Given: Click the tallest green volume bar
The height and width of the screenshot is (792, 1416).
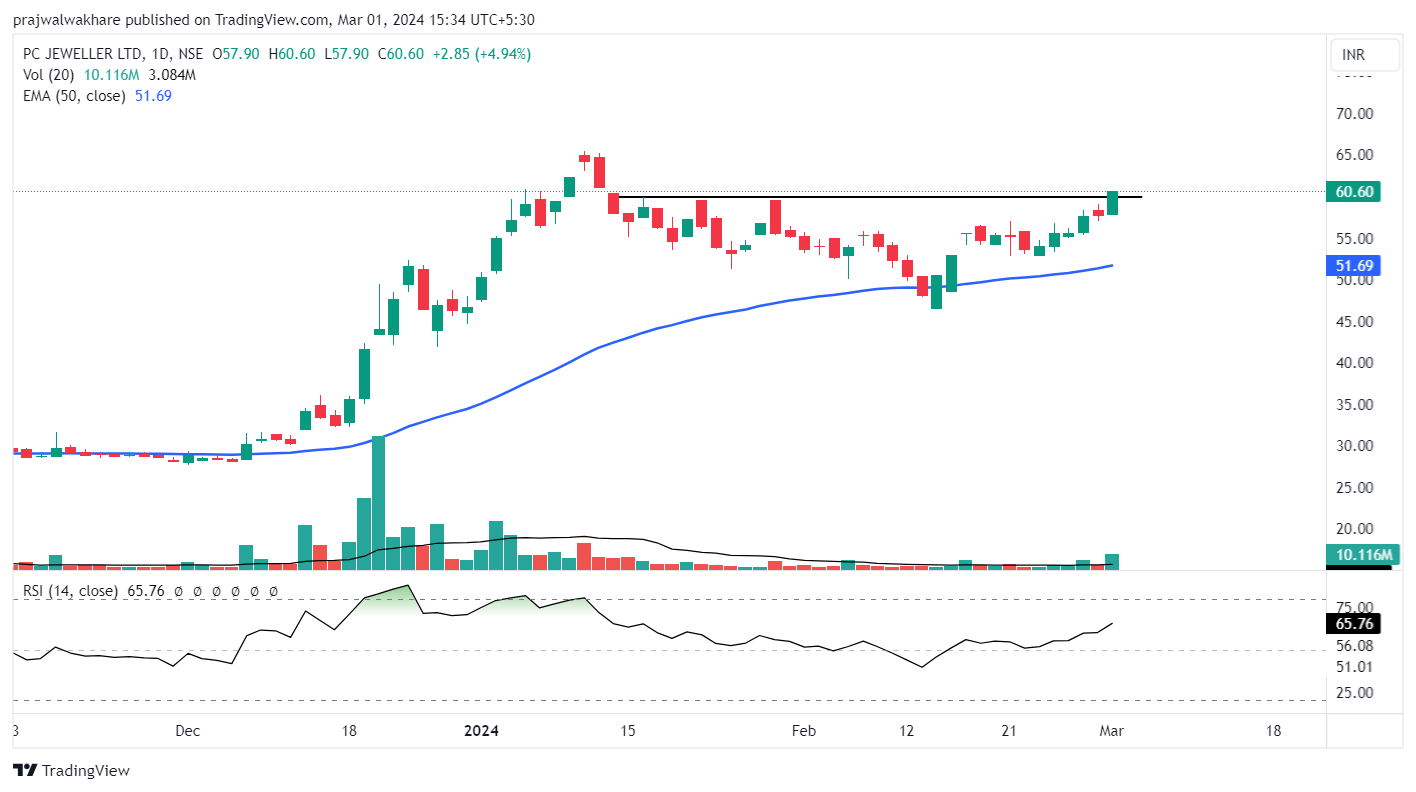Looking at the screenshot, I should point(378,500).
